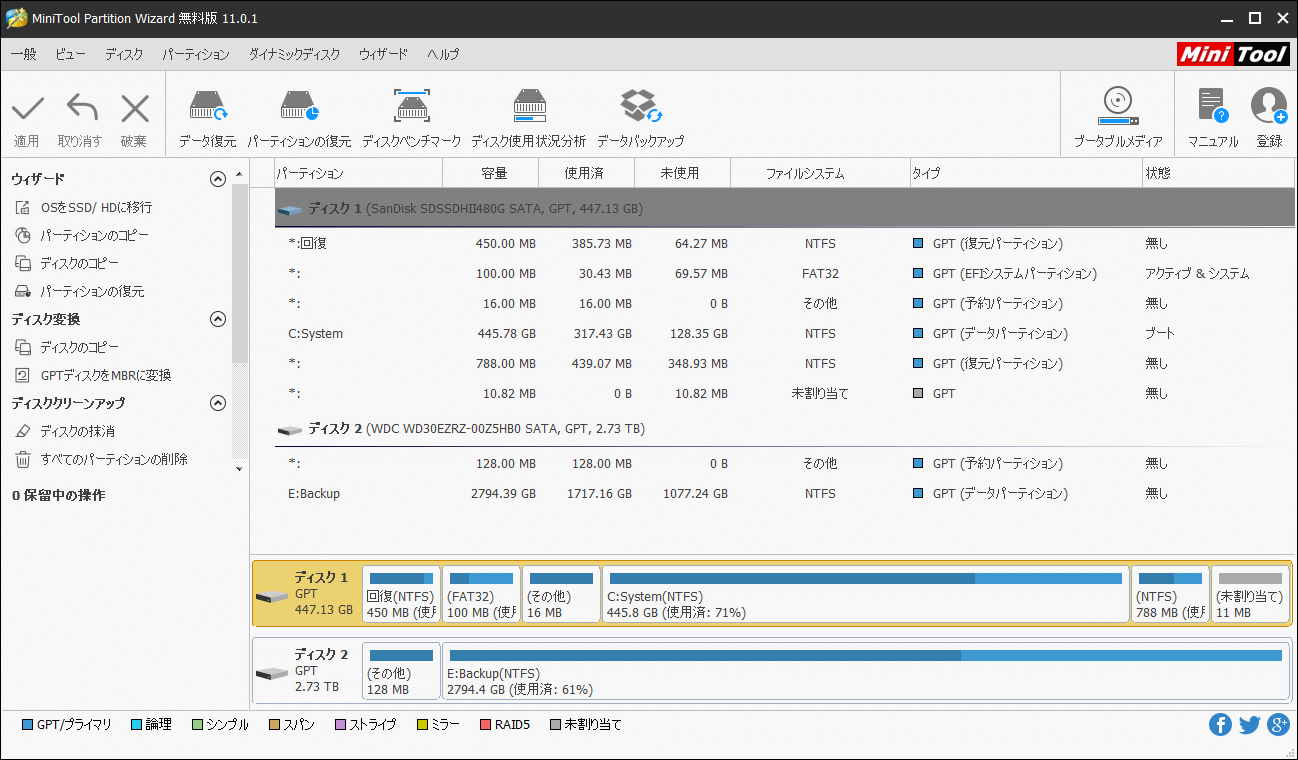Open the ウィザード menu

[x=383, y=54]
